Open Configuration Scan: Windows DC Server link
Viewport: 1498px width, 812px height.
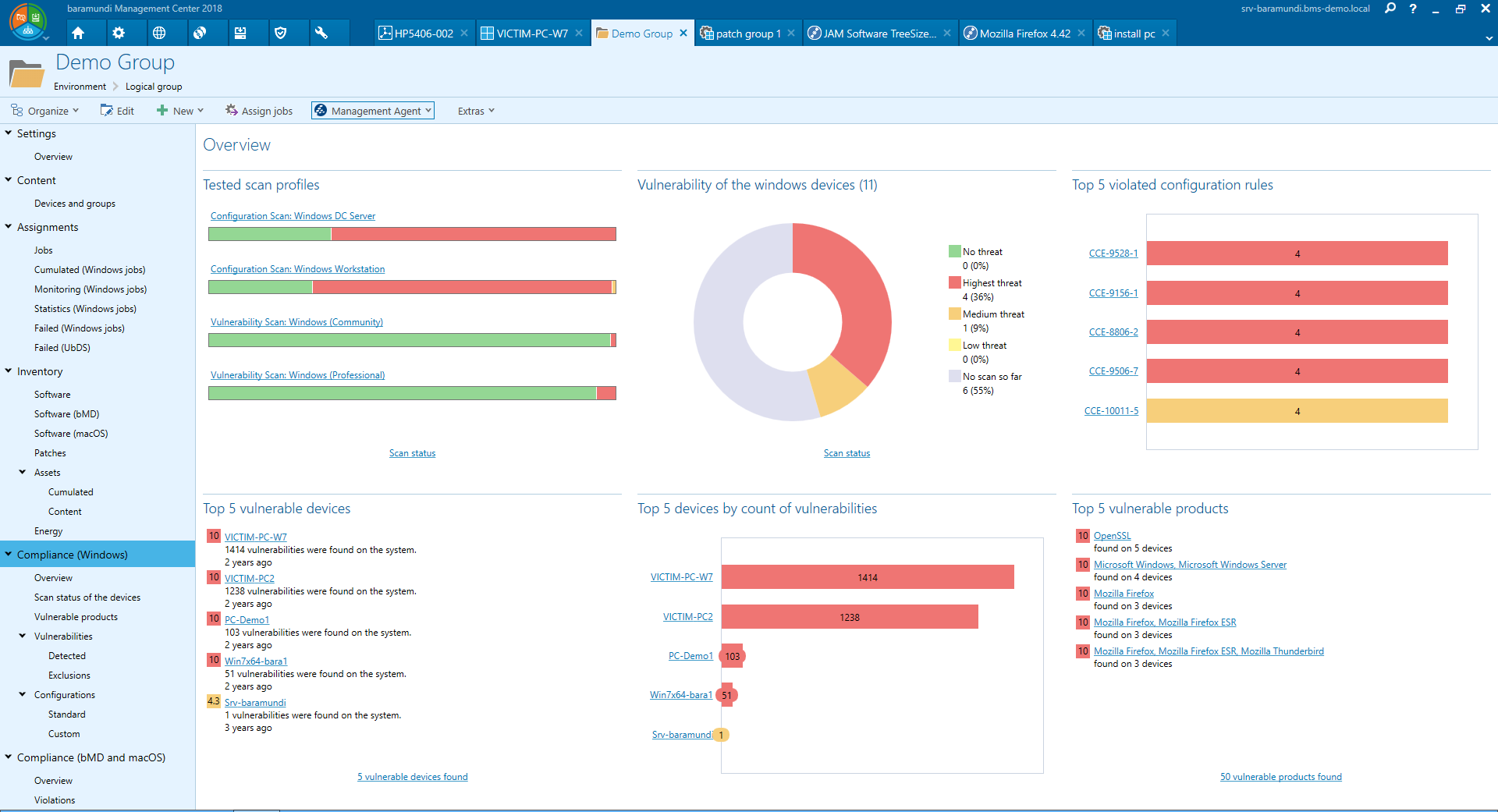click(x=293, y=216)
